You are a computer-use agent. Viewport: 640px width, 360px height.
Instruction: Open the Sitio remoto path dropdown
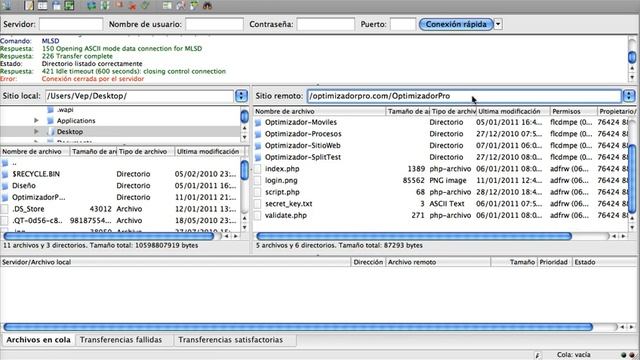629,96
